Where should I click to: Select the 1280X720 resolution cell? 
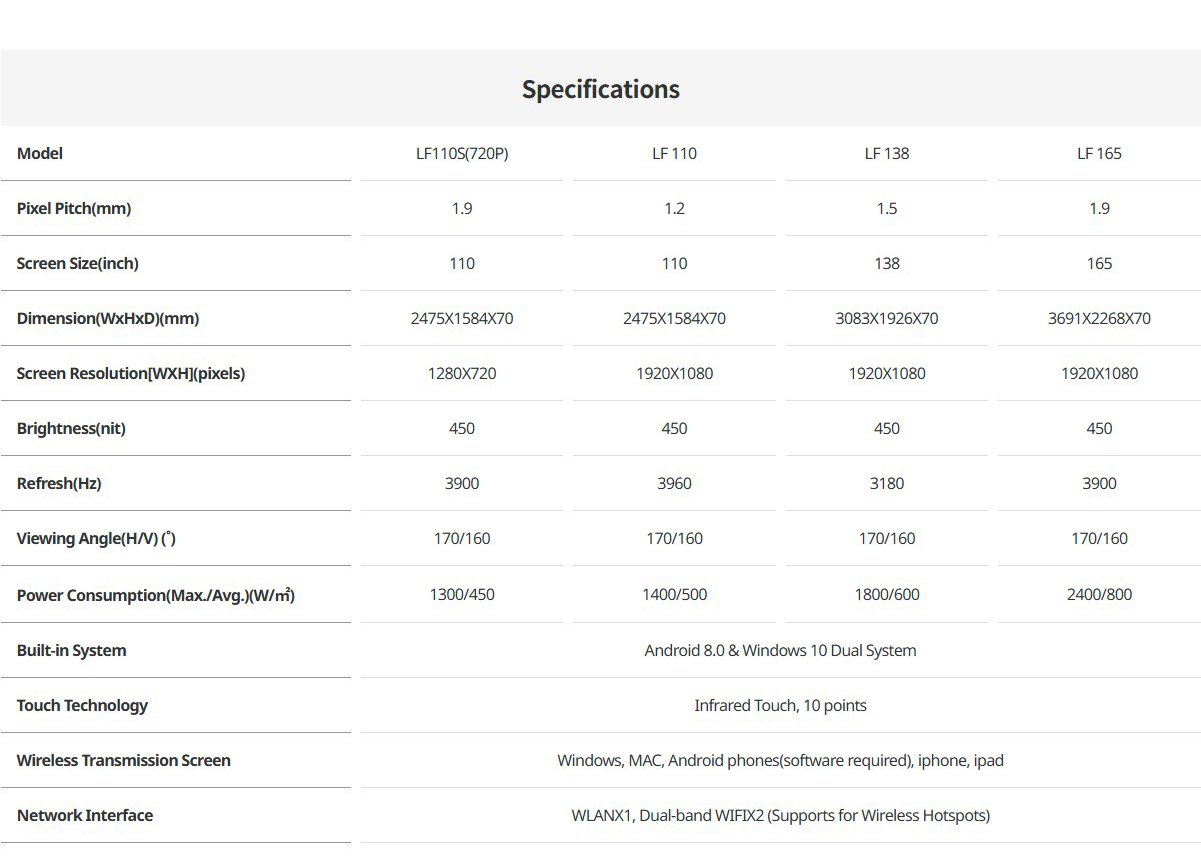[x=462, y=373]
